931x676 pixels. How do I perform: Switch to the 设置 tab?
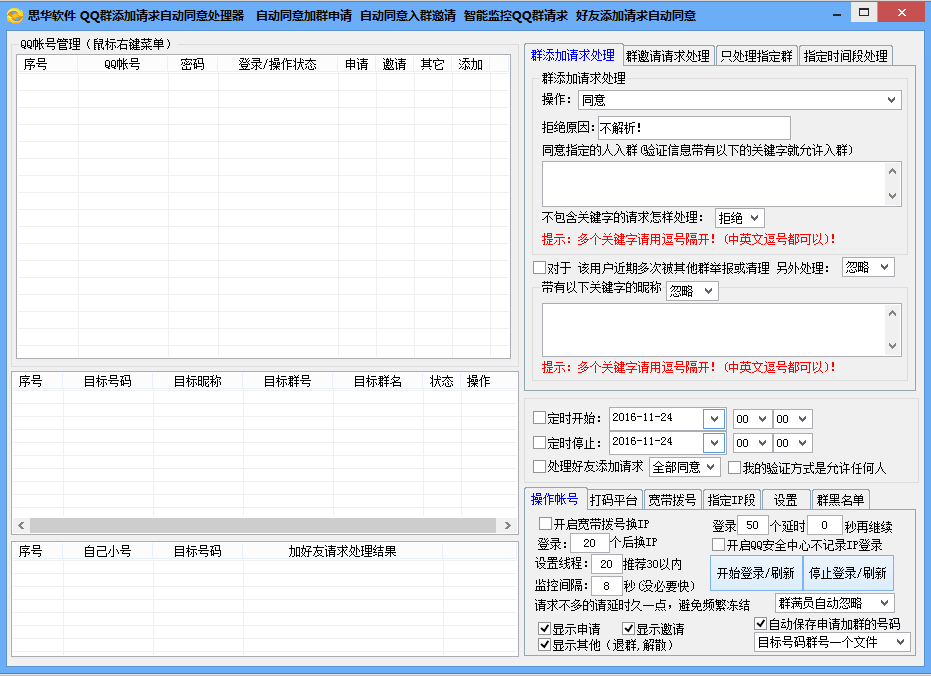tap(786, 500)
